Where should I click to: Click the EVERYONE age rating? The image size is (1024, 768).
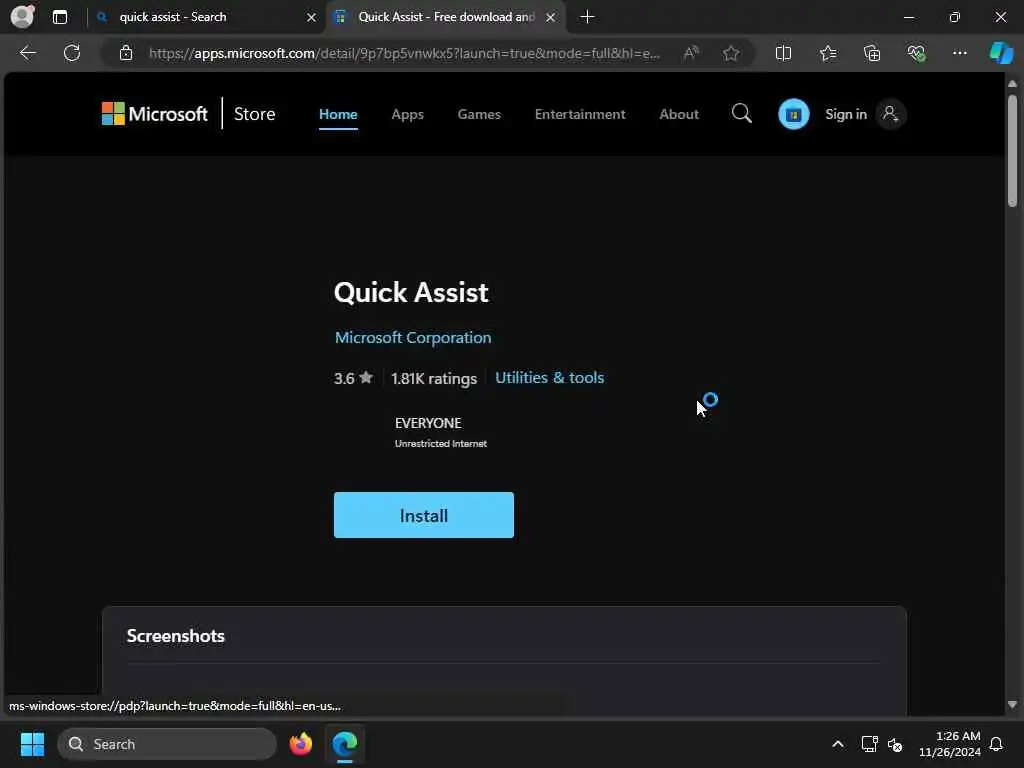(x=428, y=423)
